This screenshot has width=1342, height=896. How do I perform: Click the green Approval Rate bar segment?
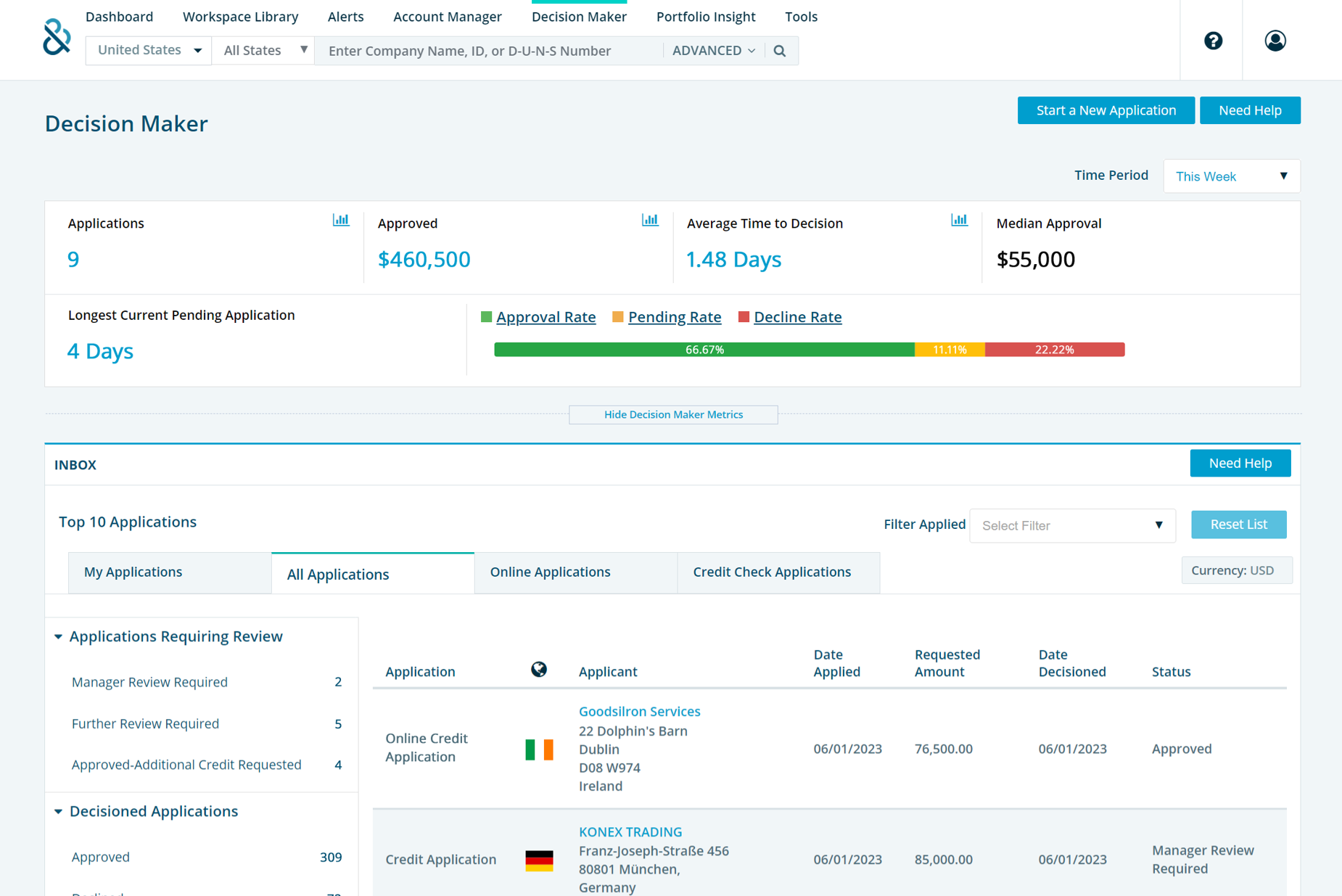(704, 350)
